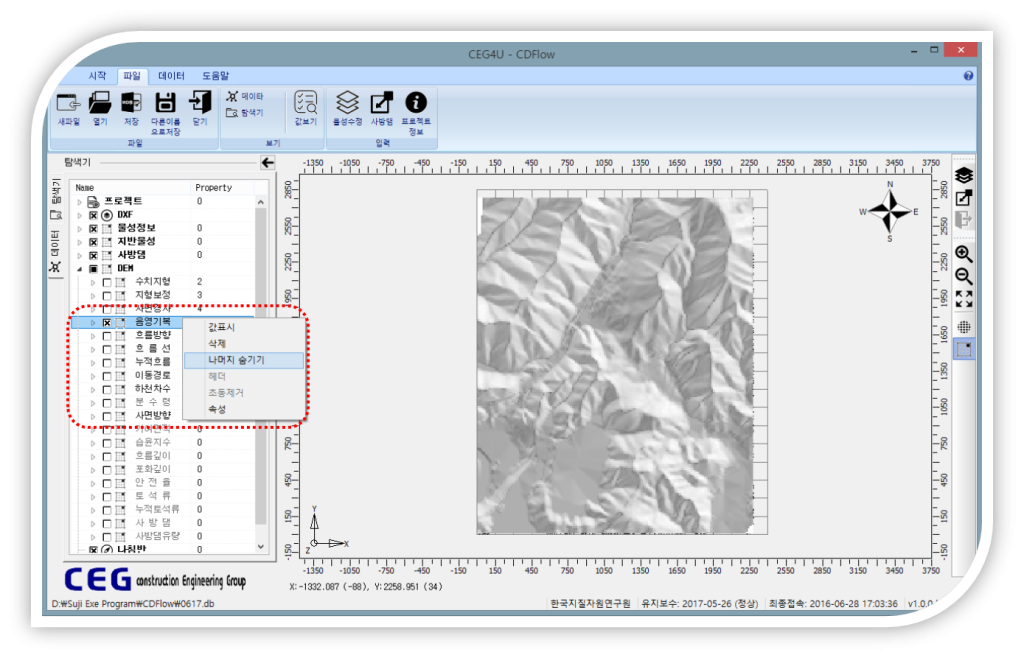Image resolution: width=1024 pixels, height=658 pixels.
Task: Select the 습윤지수 tree row
Action: pyautogui.click(x=163, y=443)
